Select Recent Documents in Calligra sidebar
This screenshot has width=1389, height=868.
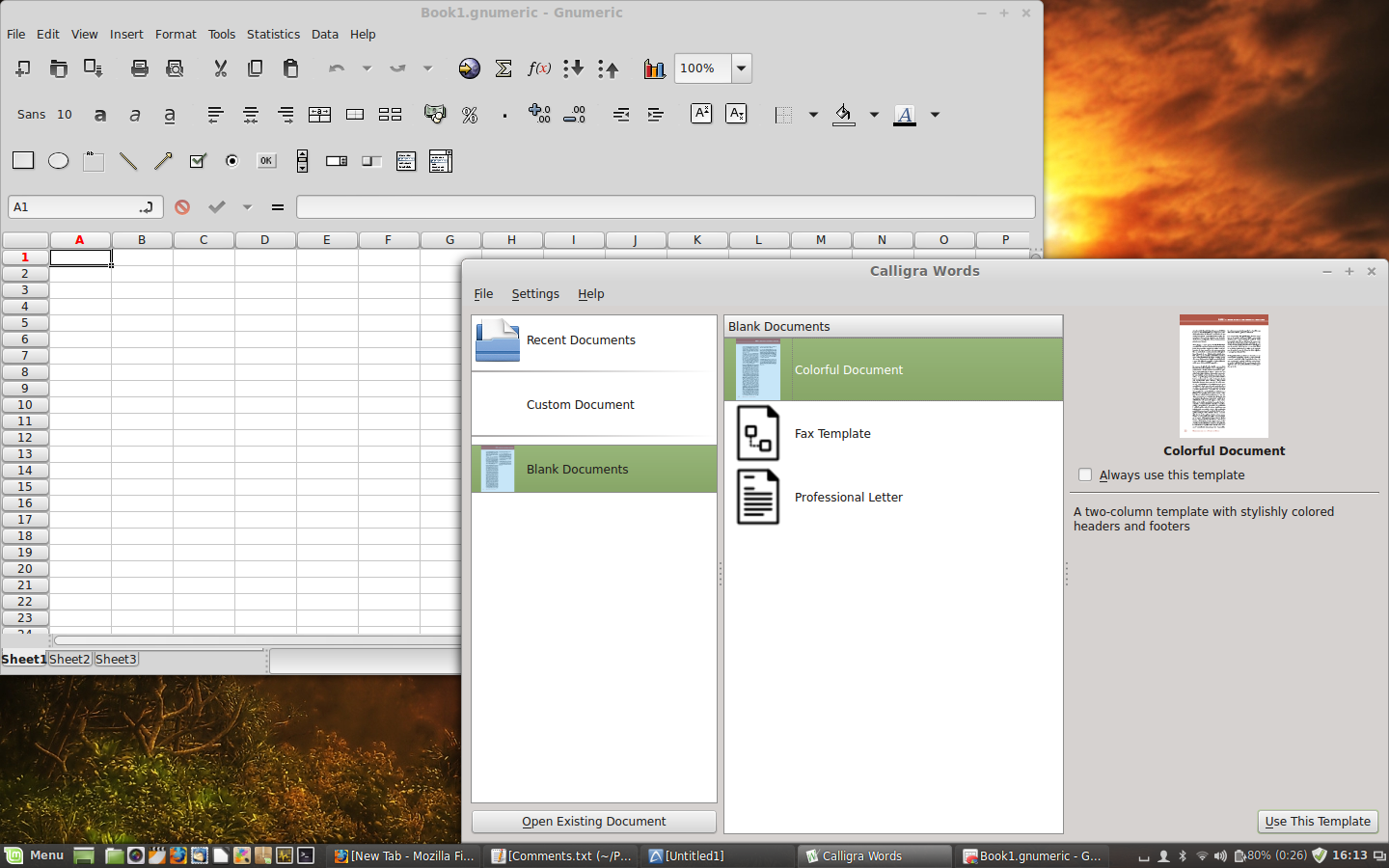click(x=594, y=340)
